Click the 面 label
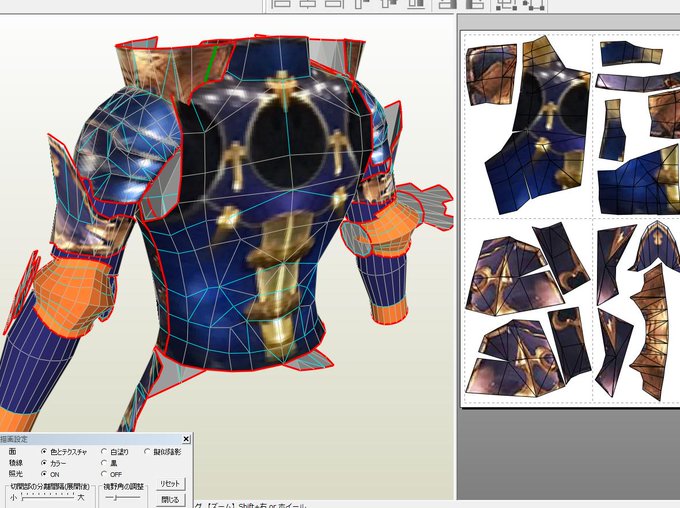The height and width of the screenshot is (508, 680). click(x=13, y=452)
